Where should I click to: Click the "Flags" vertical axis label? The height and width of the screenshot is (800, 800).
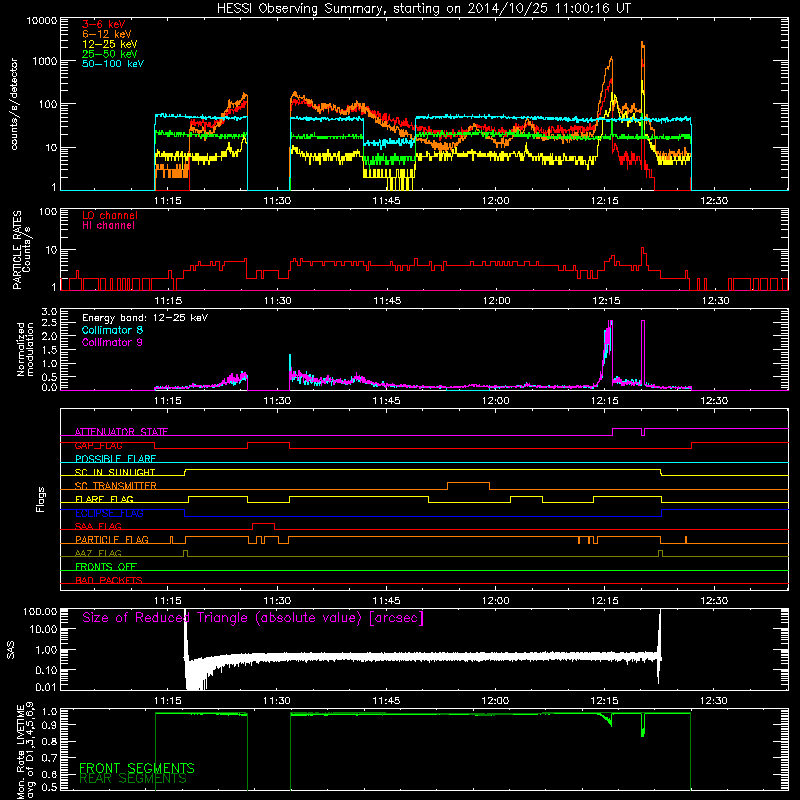pyautogui.click(x=41, y=500)
